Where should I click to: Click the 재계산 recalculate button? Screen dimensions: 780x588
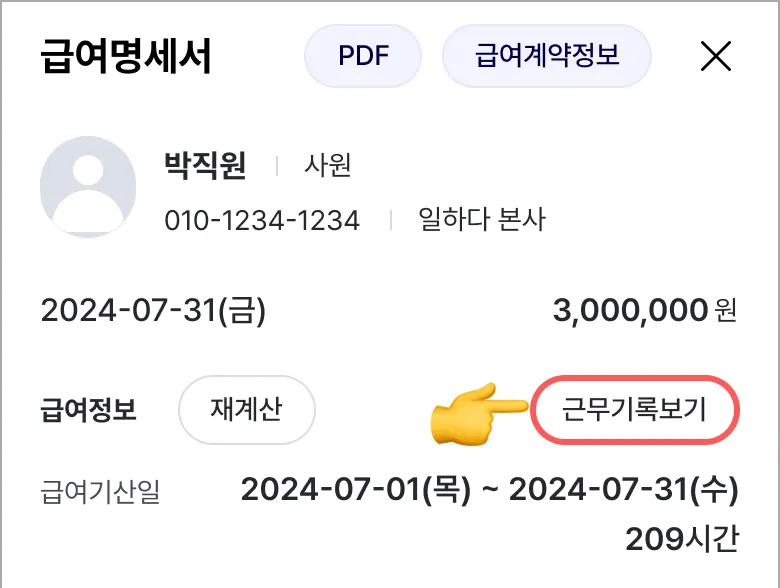point(247,409)
